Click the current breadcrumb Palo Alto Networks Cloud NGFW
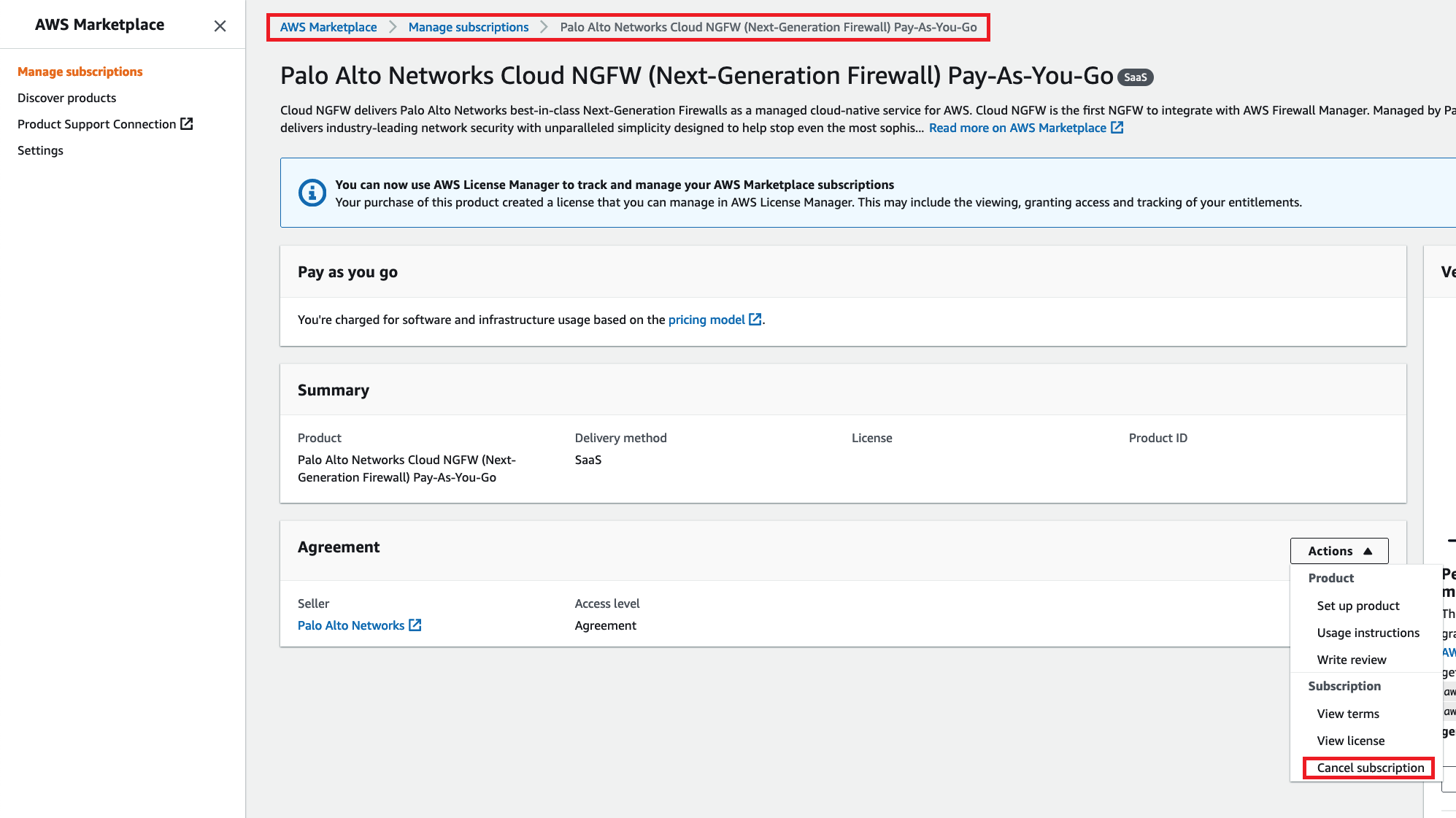 point(769,27)
